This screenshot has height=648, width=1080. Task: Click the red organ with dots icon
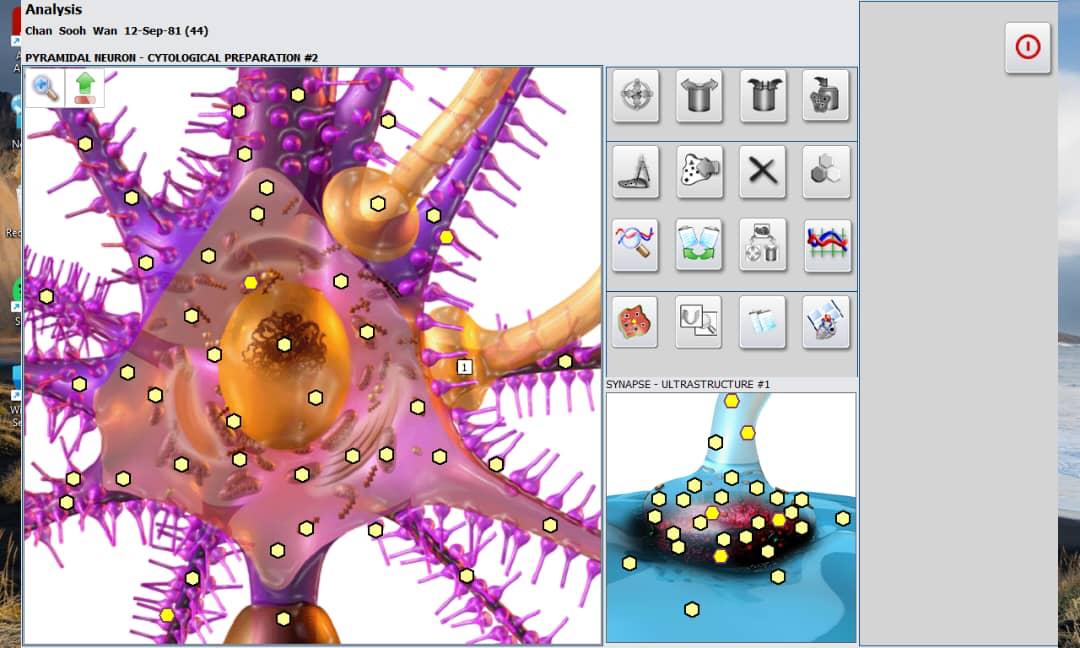pyautogui.click(x=635, y=321)
